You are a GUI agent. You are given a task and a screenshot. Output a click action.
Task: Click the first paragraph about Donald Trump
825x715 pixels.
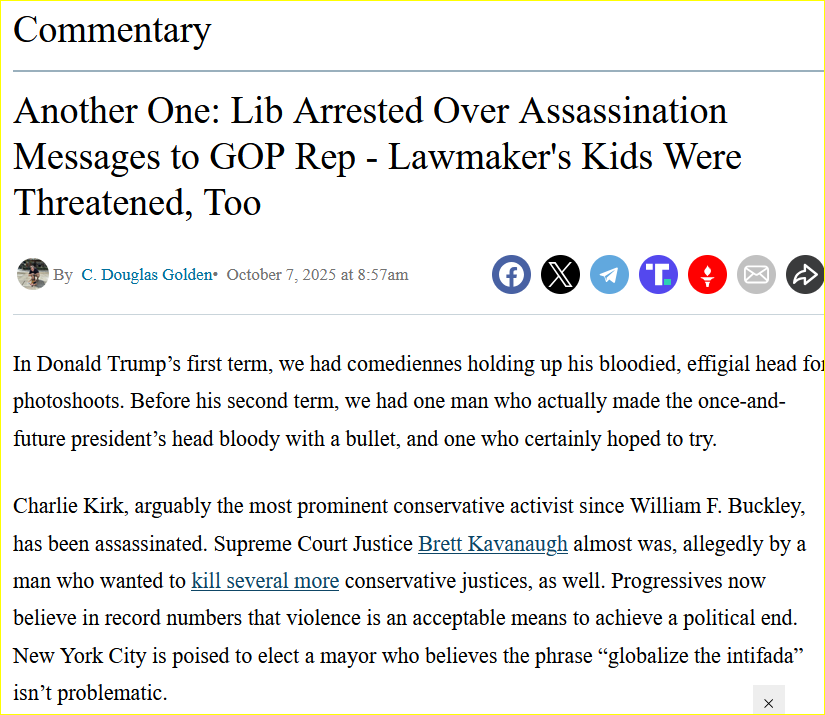tap(400, 402)
